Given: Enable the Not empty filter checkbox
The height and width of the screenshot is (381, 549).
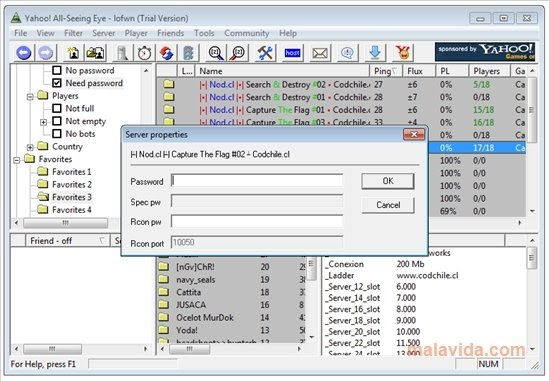Looking at the screenshot, I should tap(57, 121).
